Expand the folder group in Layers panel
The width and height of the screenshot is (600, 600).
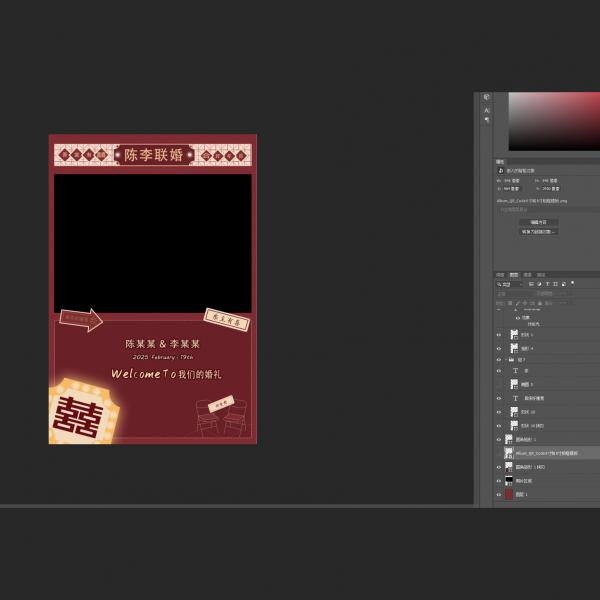(507, 359)
